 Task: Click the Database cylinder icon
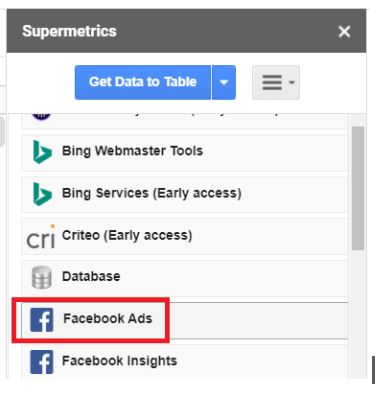point(42,277)
